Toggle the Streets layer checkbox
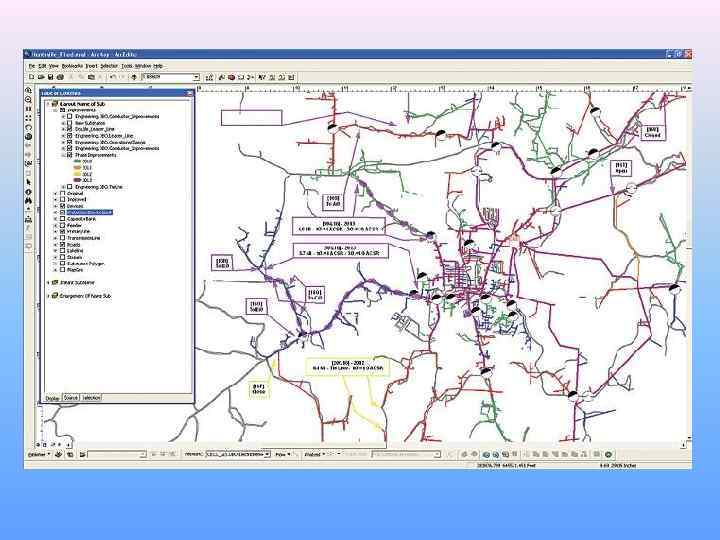The image size is (720, 540). [x=63, y=258]
